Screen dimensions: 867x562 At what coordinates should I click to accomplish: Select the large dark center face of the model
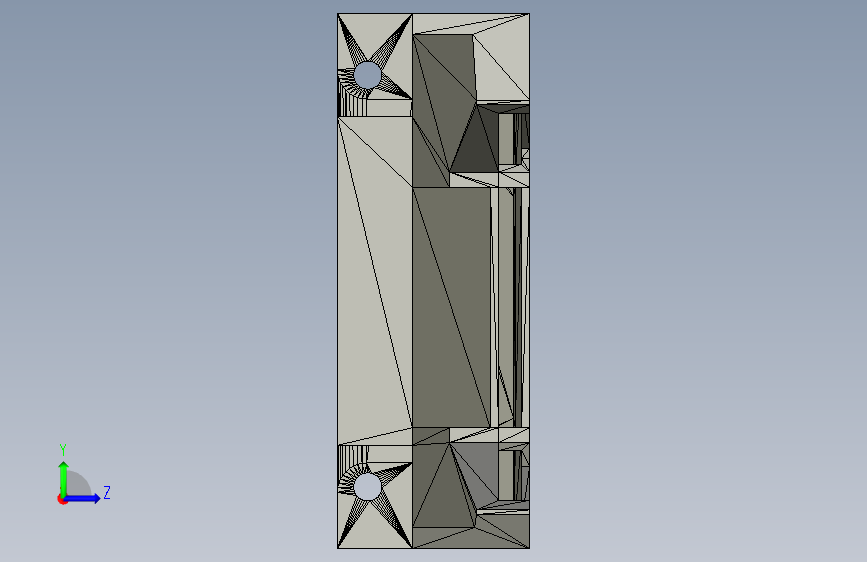(x=451, y=307)
